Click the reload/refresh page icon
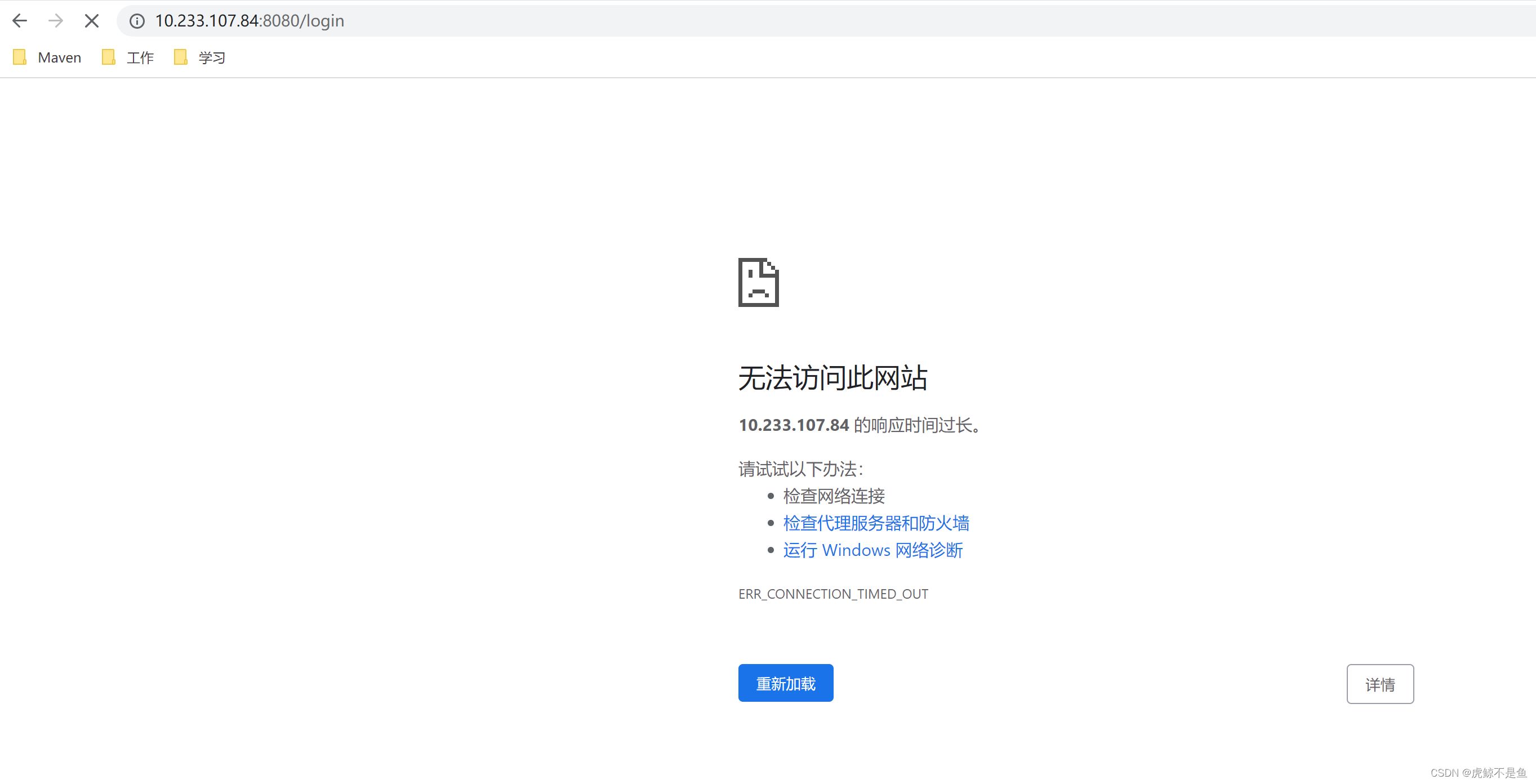 91,20
